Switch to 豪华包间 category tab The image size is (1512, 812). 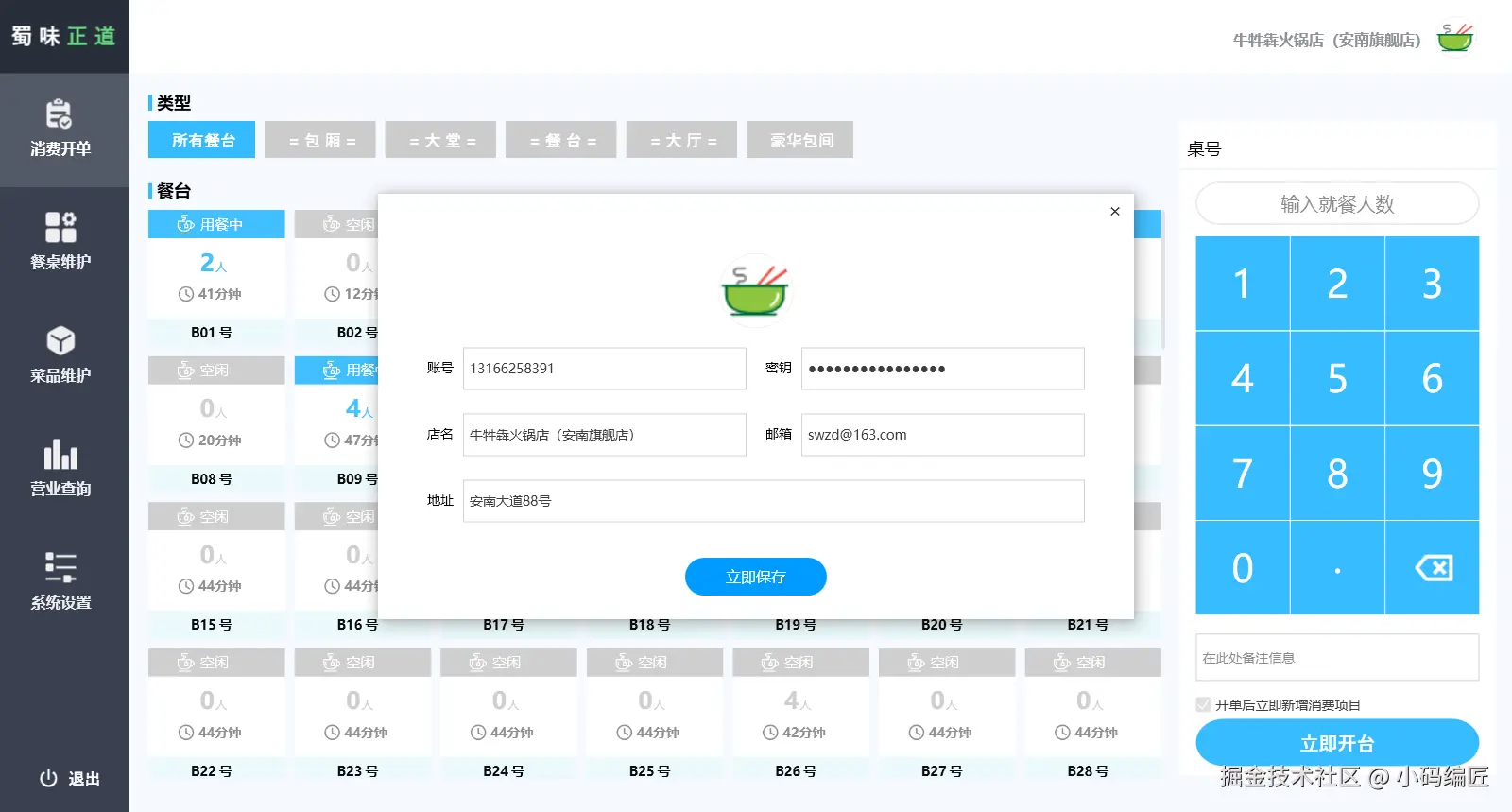click(800, 140)
